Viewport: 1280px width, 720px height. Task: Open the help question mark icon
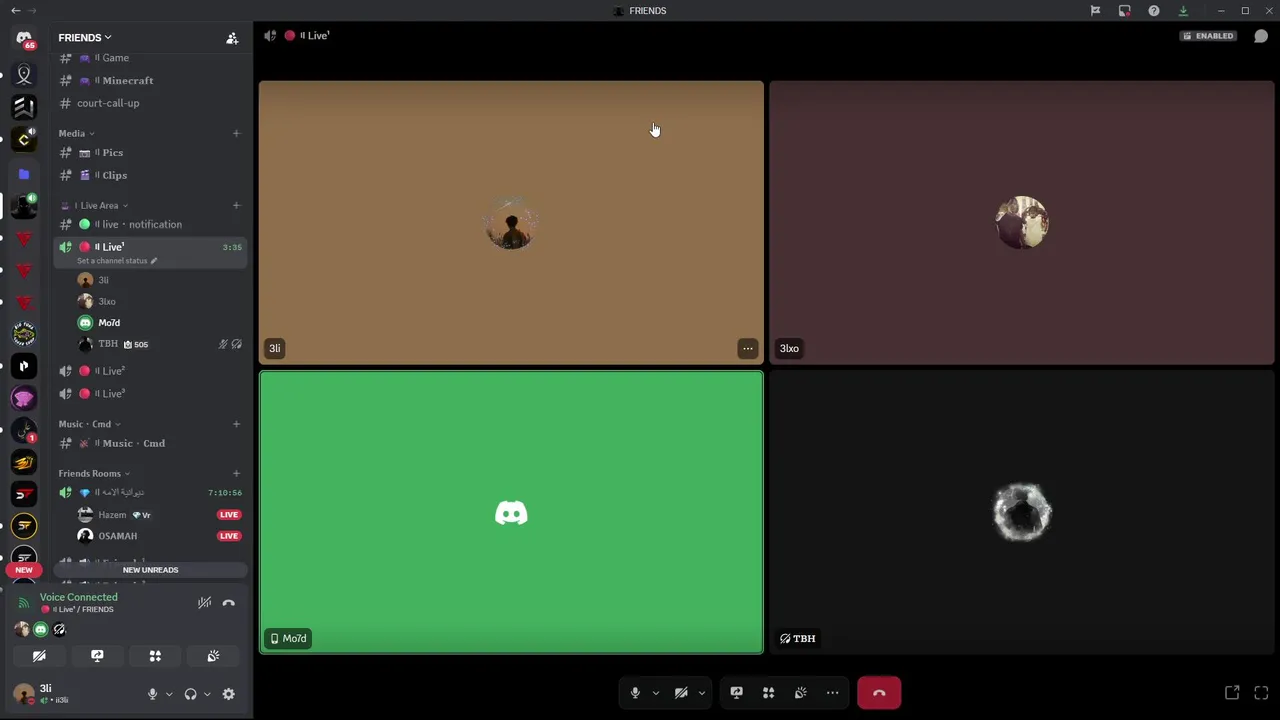point(1154,11)
